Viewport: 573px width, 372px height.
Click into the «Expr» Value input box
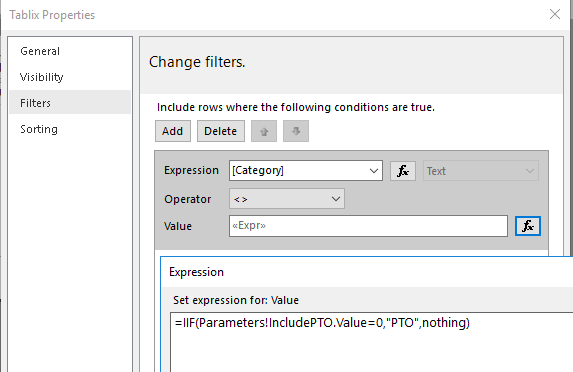coord(368,226)
